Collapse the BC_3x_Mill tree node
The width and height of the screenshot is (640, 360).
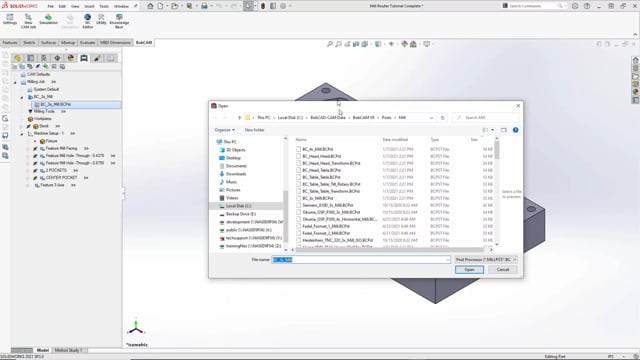[x=22, y=97]
